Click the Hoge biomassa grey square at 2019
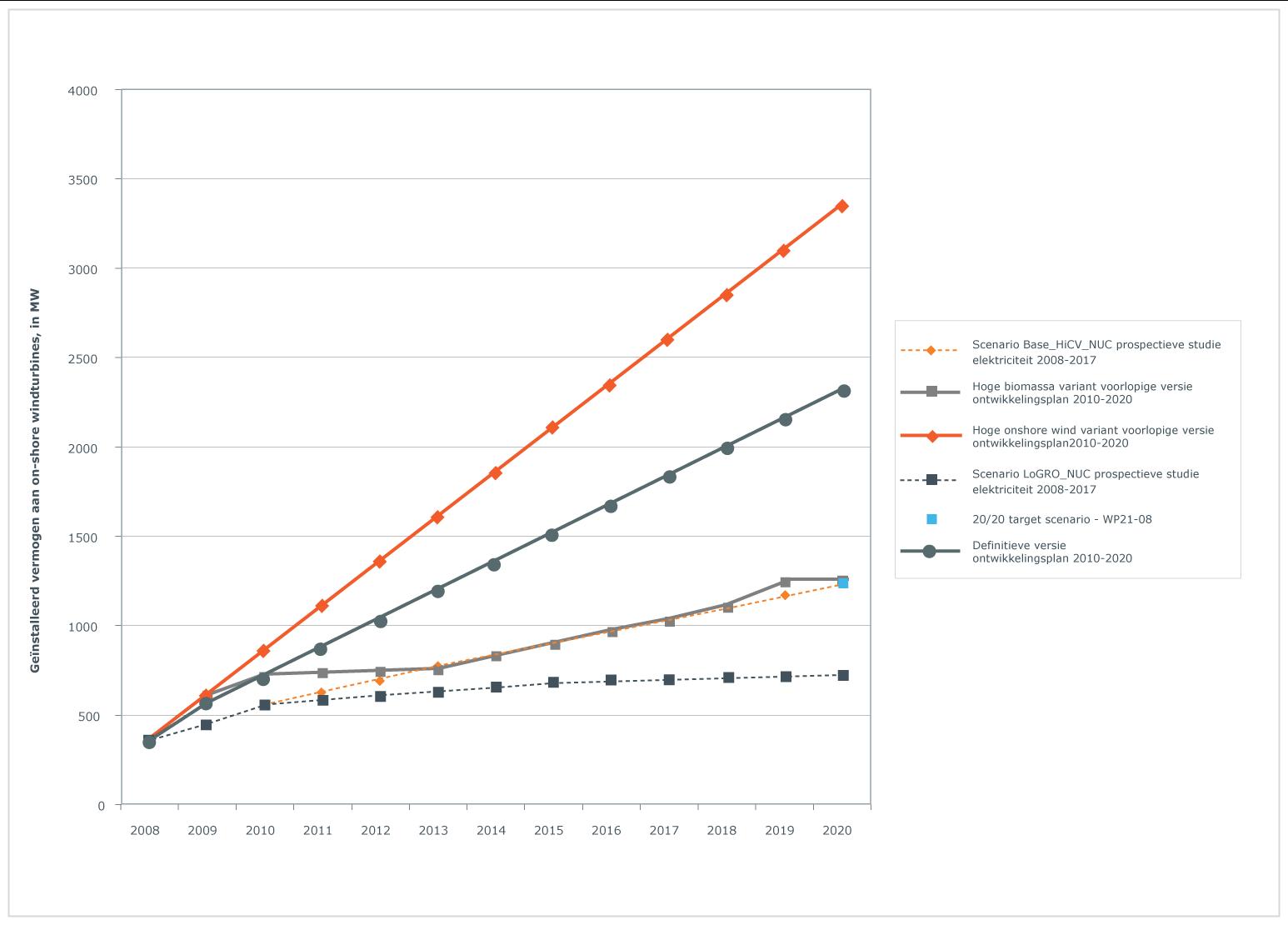 (786, 582)
